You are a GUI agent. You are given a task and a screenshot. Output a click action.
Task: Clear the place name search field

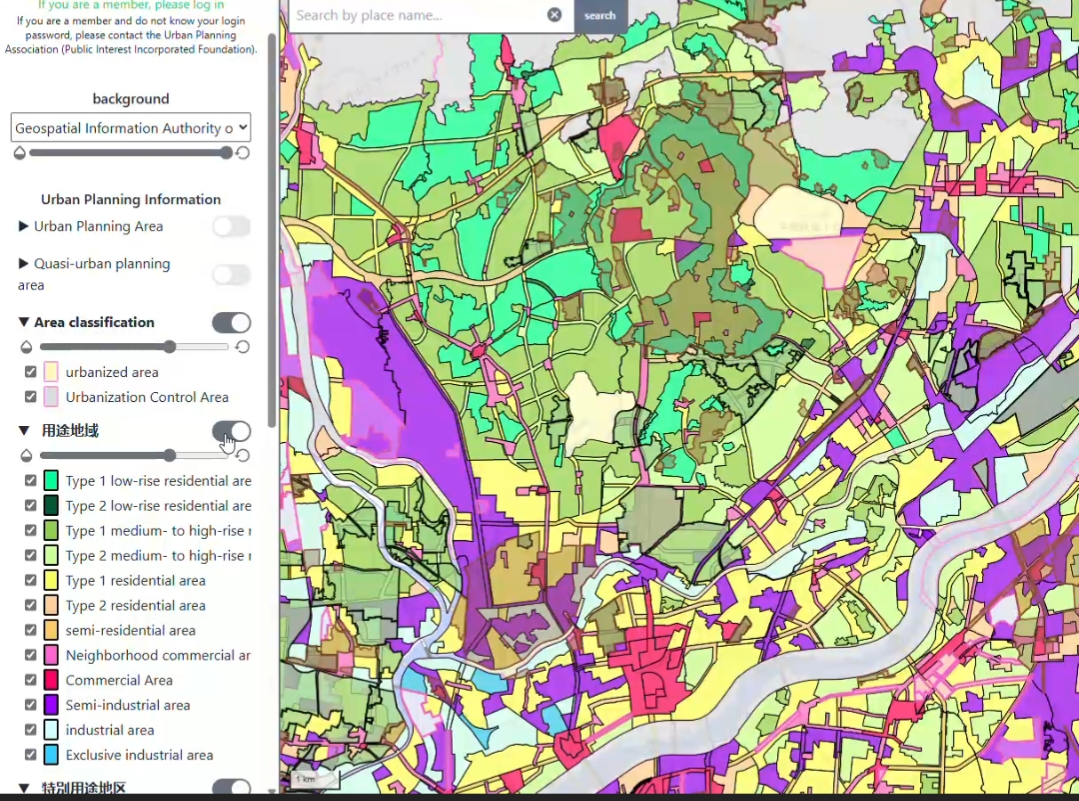coord(554,15)
